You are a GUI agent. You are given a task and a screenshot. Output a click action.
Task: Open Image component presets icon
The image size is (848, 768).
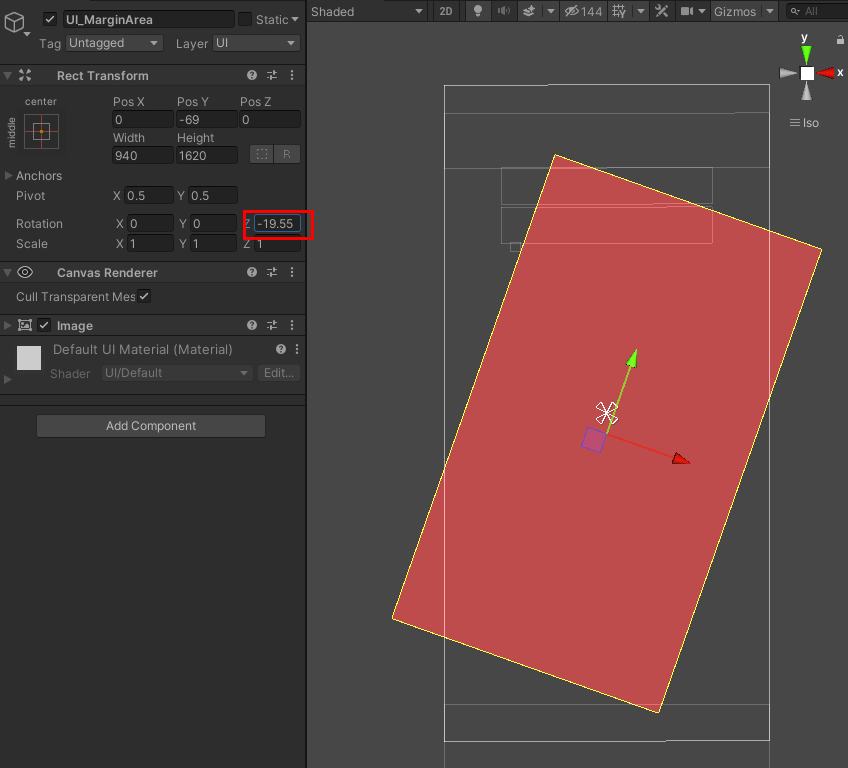click(272, 325)
